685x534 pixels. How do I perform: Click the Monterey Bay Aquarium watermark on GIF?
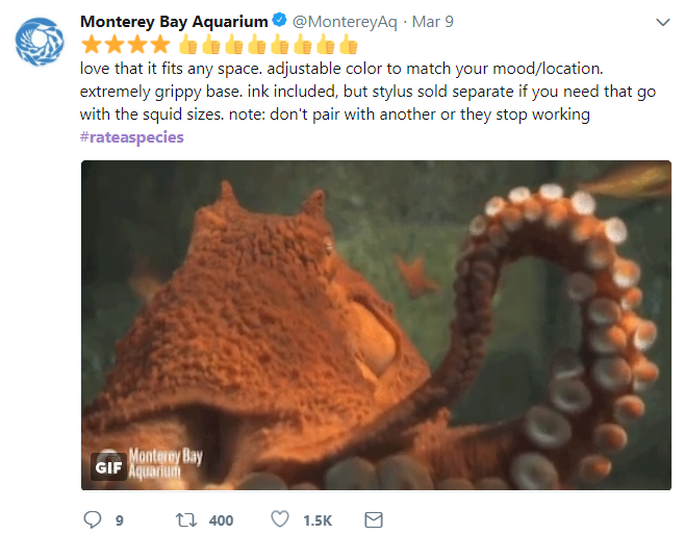click(x=166, y=463)
